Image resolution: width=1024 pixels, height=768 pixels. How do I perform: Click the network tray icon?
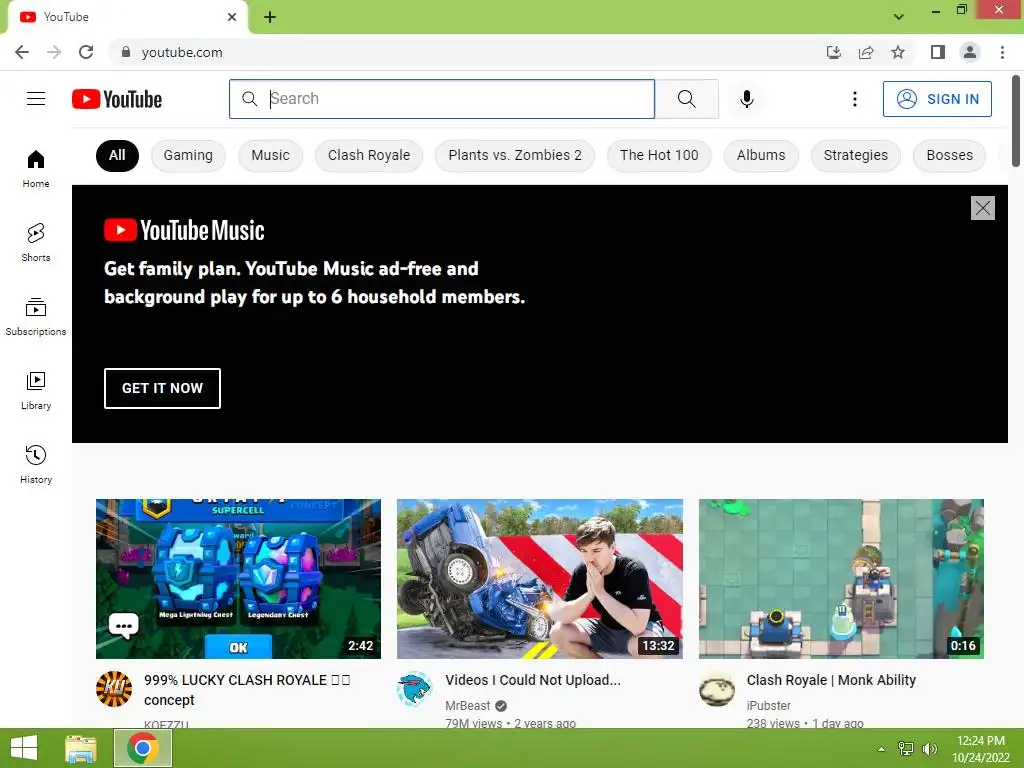pyautogui.click(x=906, y=749)
